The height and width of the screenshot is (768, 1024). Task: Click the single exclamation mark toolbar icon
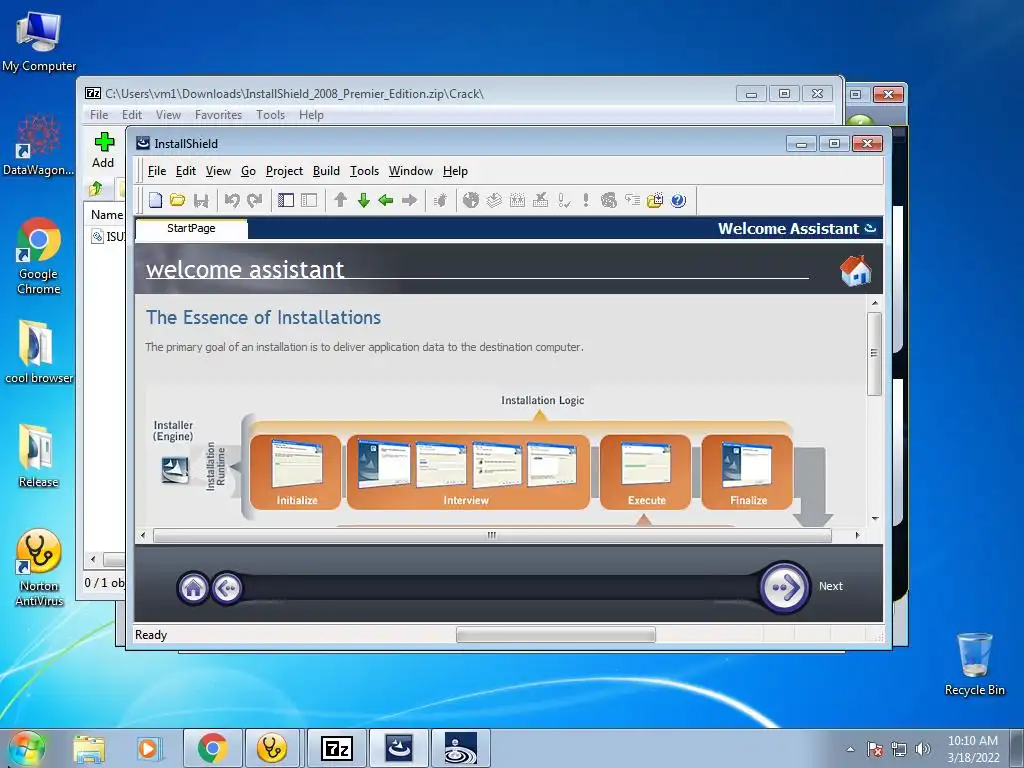pyautogui.click(x=586, y=200)
